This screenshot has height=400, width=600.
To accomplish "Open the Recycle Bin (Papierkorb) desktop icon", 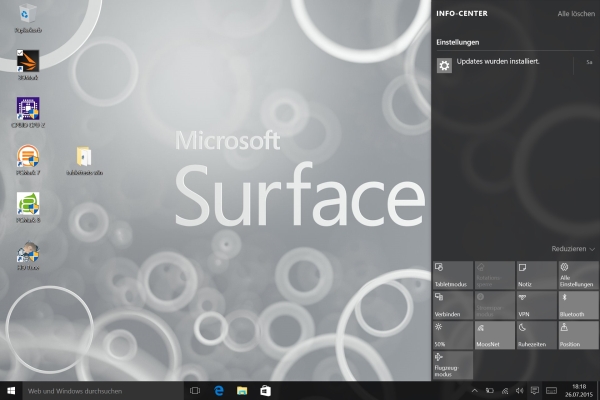I will point(28,18).
